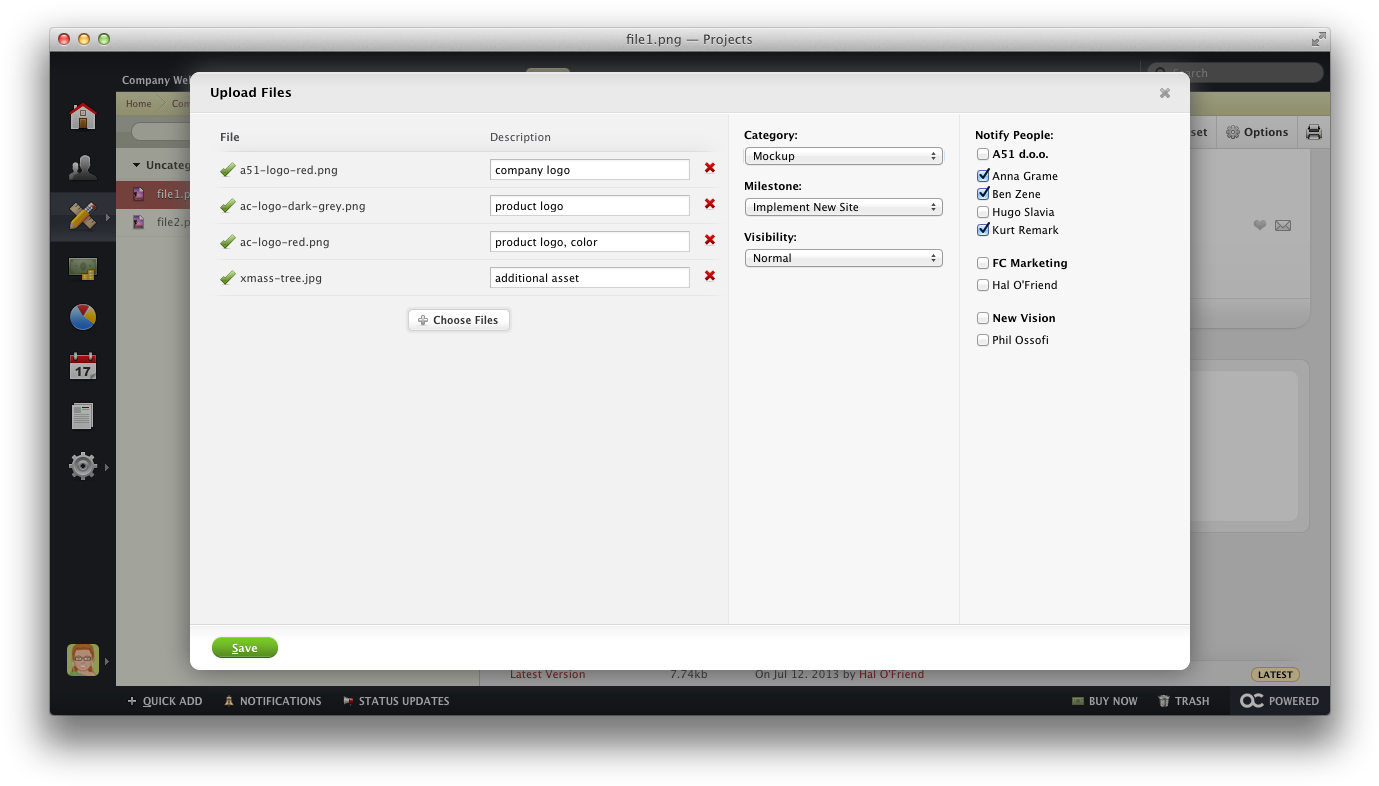This screenshot has width=1379, height=786.
Task: Remove xmass-tree.jpg with its red X
Action: (710, 276)
